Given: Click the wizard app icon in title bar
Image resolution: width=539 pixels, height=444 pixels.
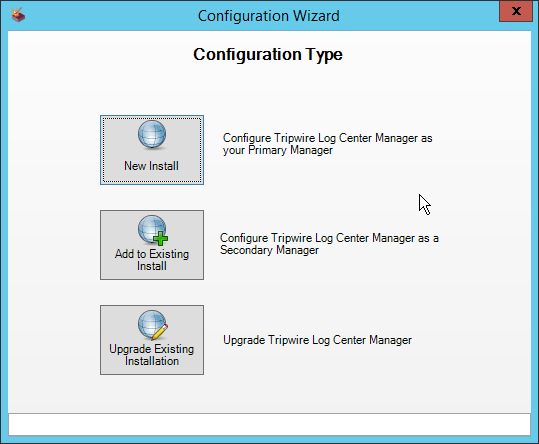Looking at the screenshot, I should pos(18,15).
